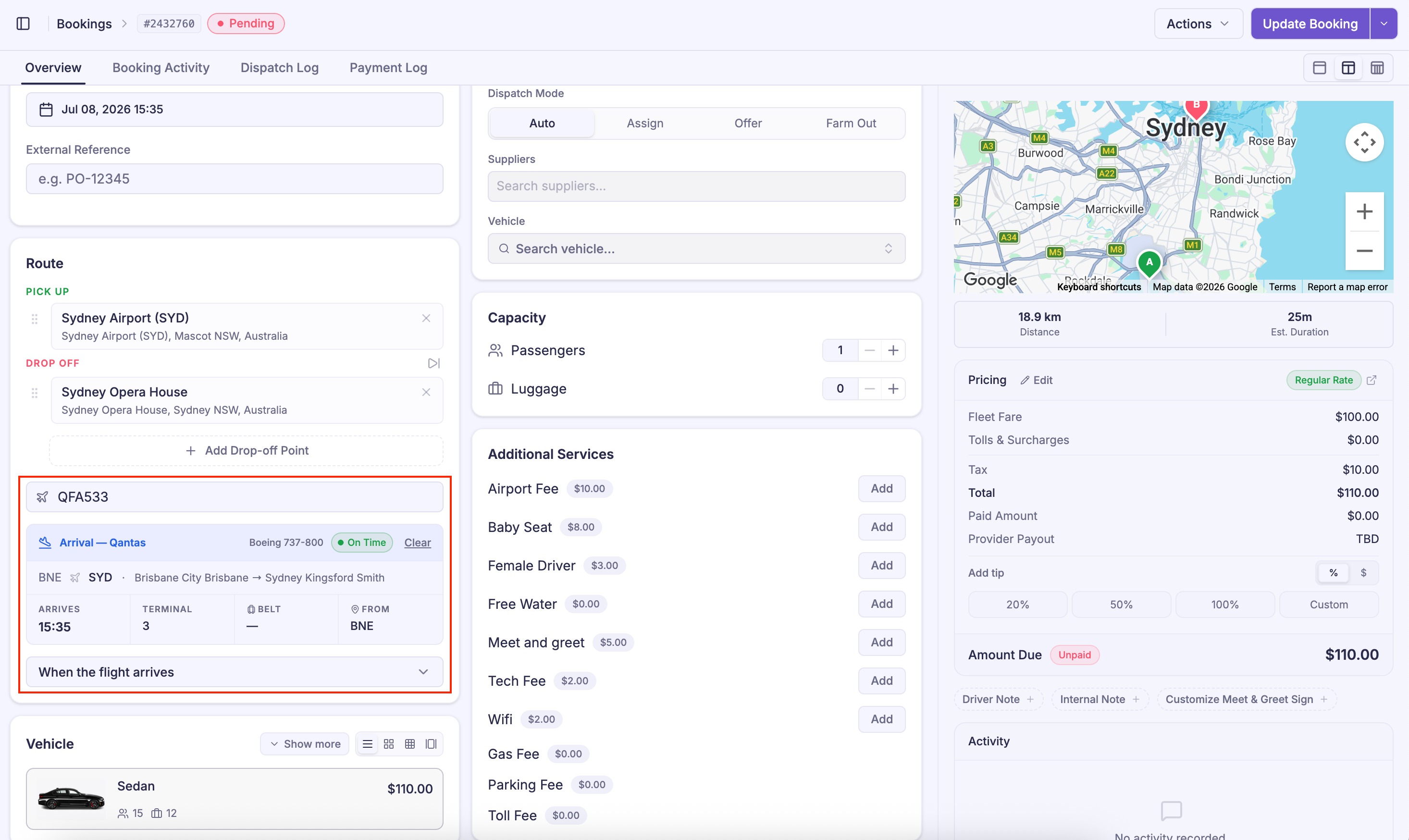1409x840 pixels.
Task: Select Farm Out dispatch mode
Action: pos(851,124)
